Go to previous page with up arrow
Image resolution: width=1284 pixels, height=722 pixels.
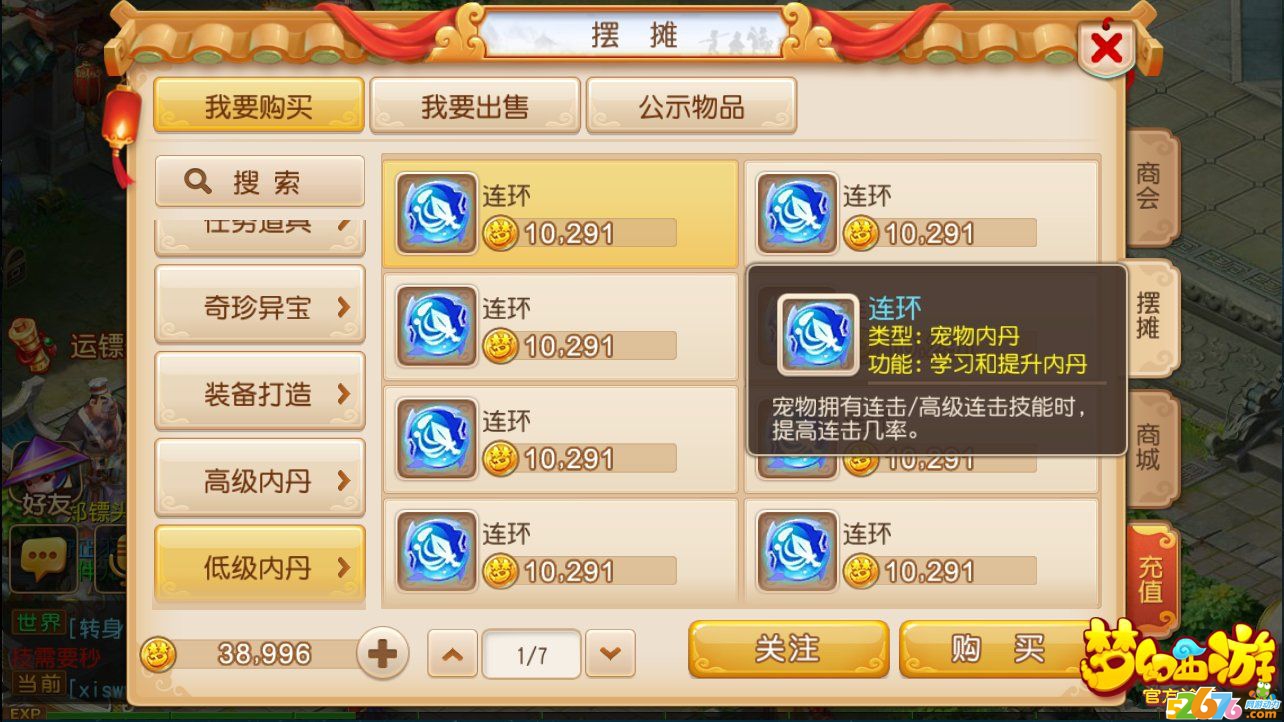coord(452,655)
